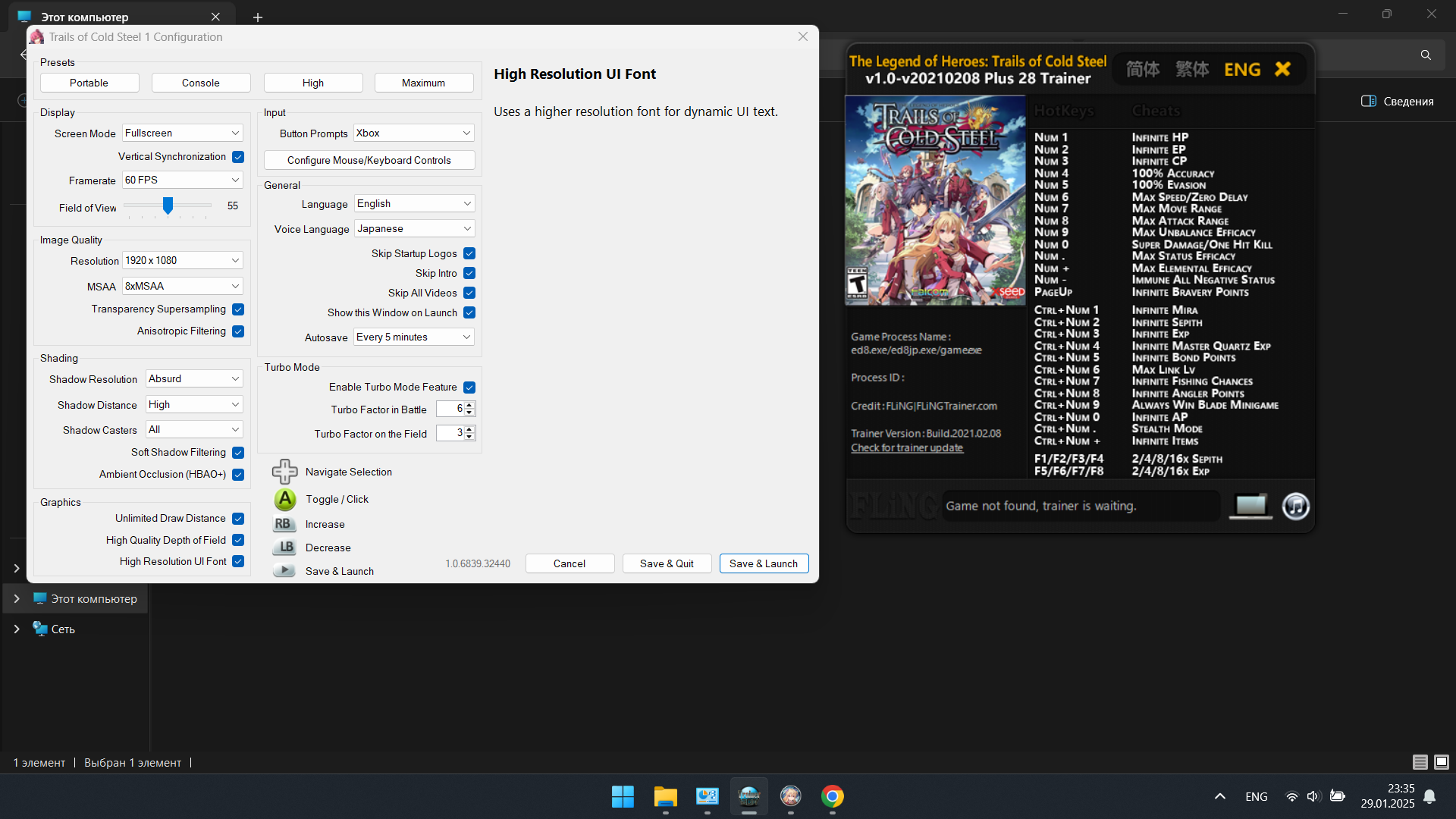
Task: Click the volume speaker tray icon
Action: 1313,796
